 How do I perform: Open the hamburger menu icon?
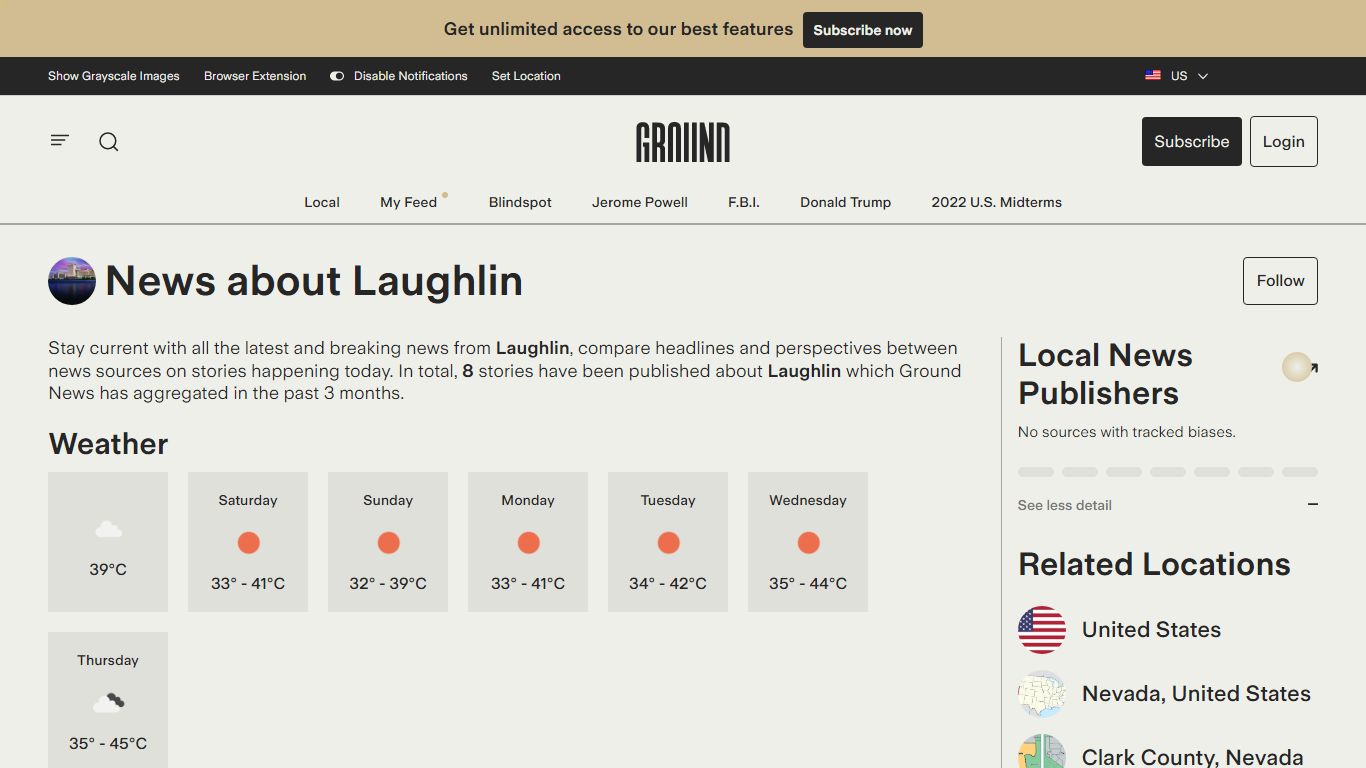coord(60,141)
